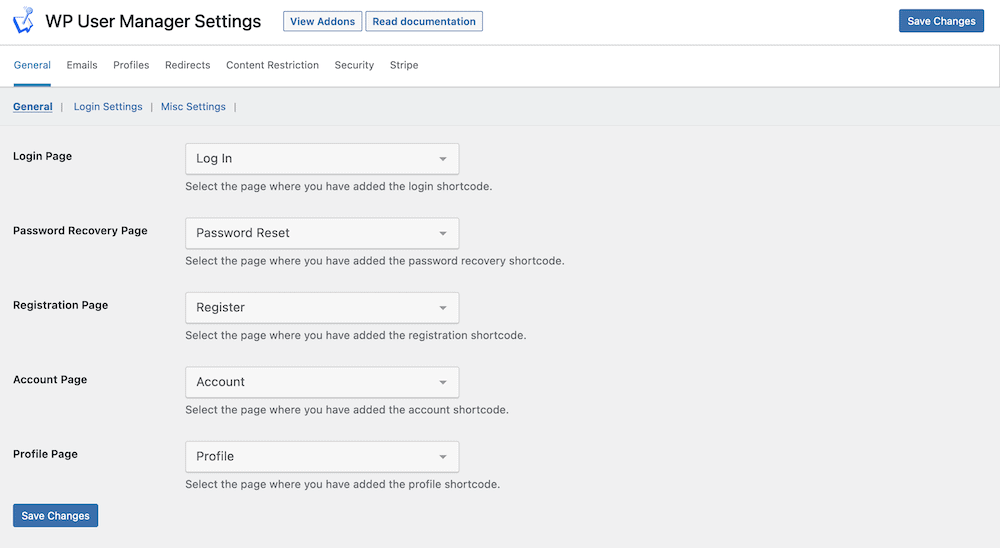
Task: Select the Content Restriction tab
Action: click(272, 65)
